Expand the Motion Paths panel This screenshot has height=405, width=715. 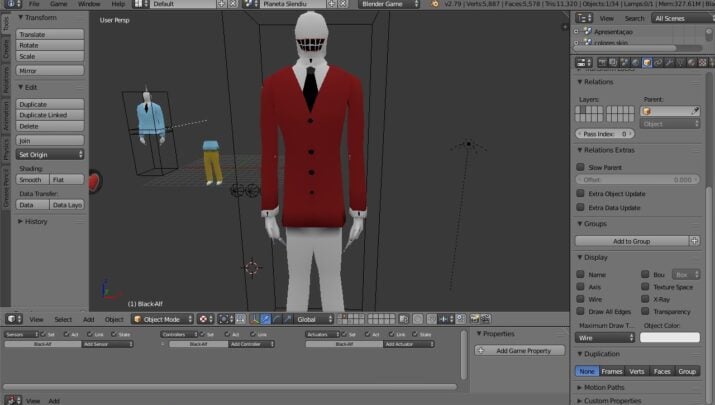(x=605, y=388)
